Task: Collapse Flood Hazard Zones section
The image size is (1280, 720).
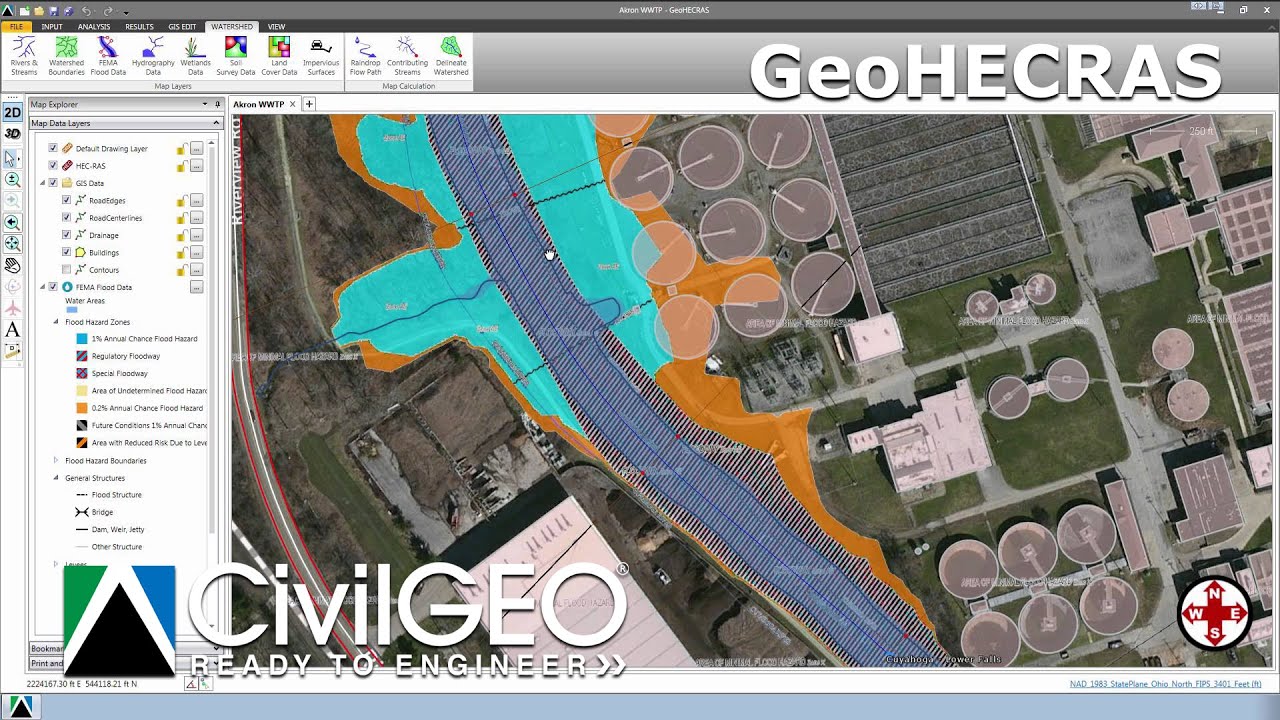Action: (56, 322)
